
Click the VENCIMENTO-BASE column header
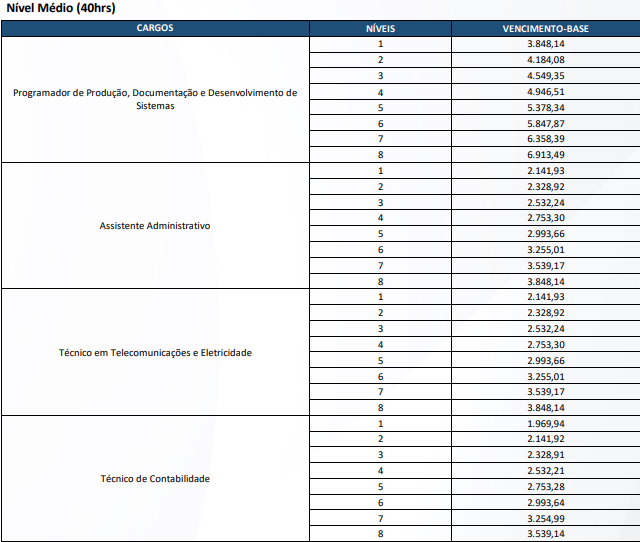click(545, 28)
